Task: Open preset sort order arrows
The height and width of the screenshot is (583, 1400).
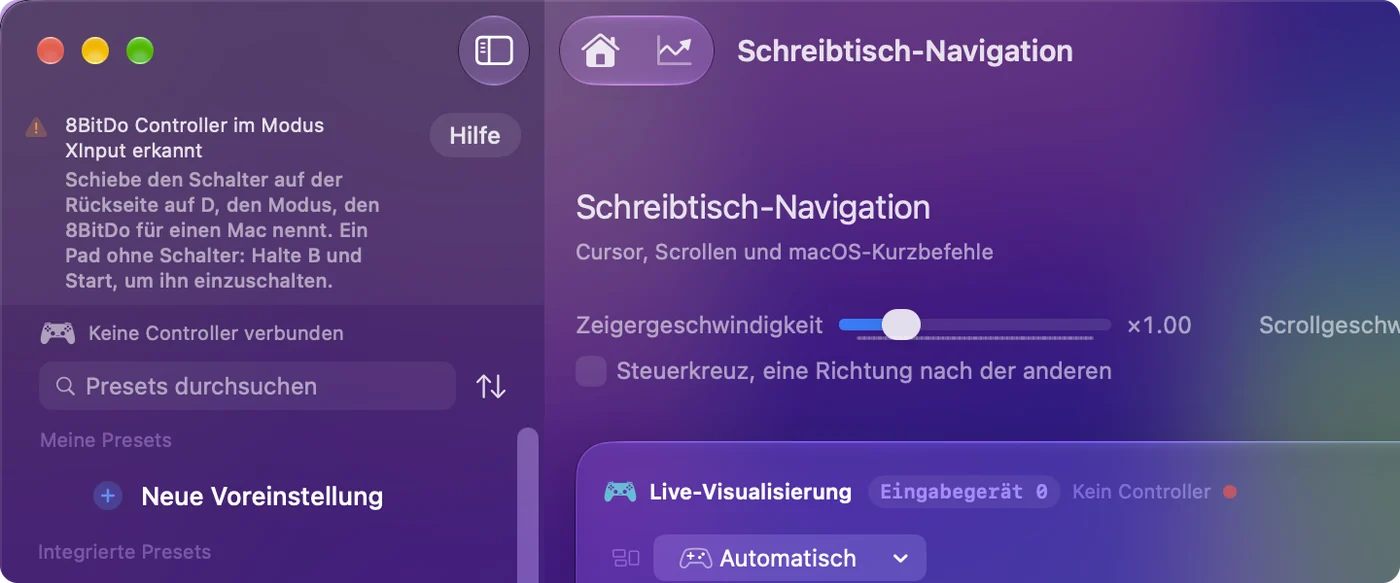Action: click(x=490, y=386)
